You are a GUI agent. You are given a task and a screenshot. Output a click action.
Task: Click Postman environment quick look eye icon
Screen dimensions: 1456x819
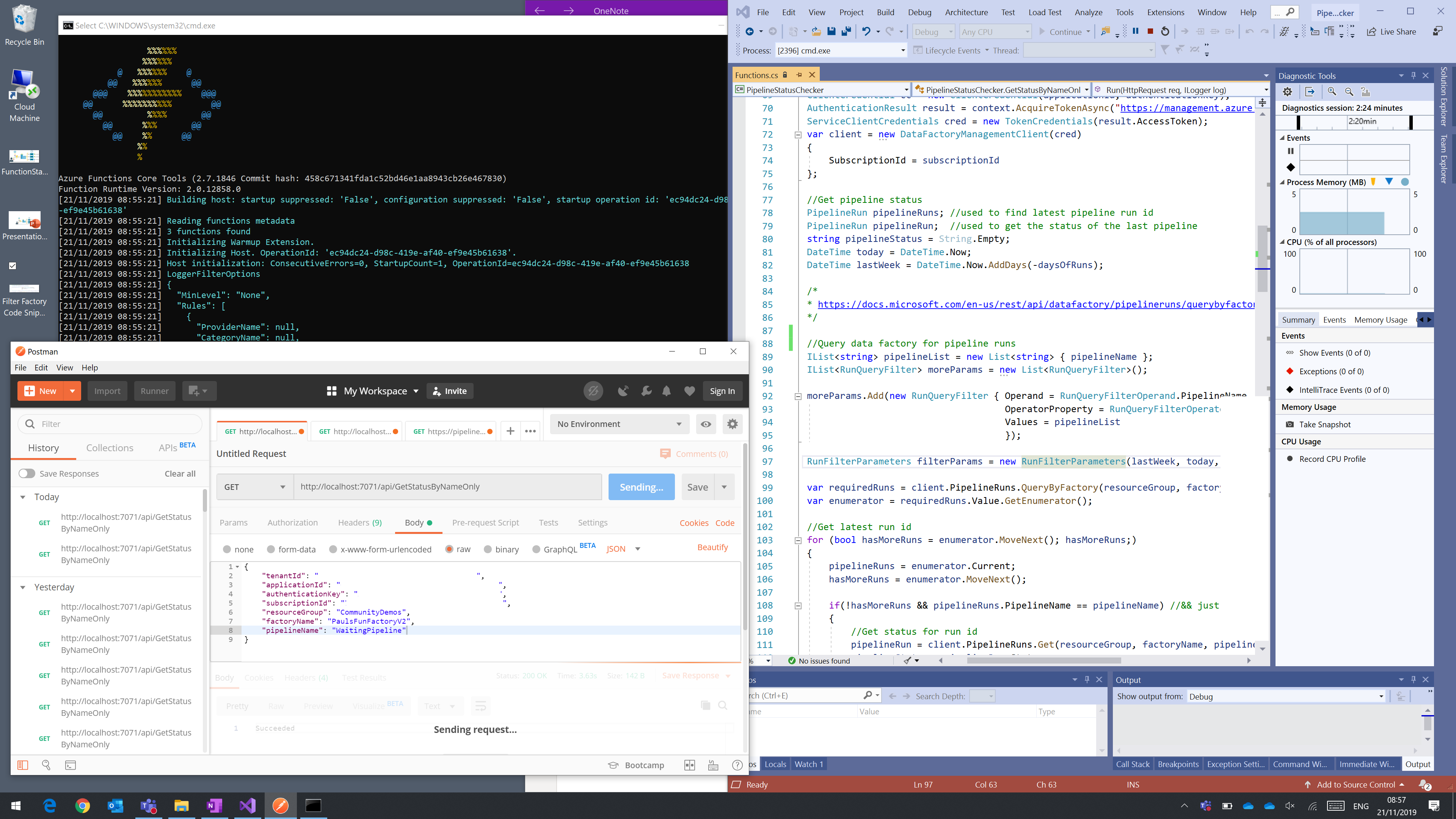(706, 424)
